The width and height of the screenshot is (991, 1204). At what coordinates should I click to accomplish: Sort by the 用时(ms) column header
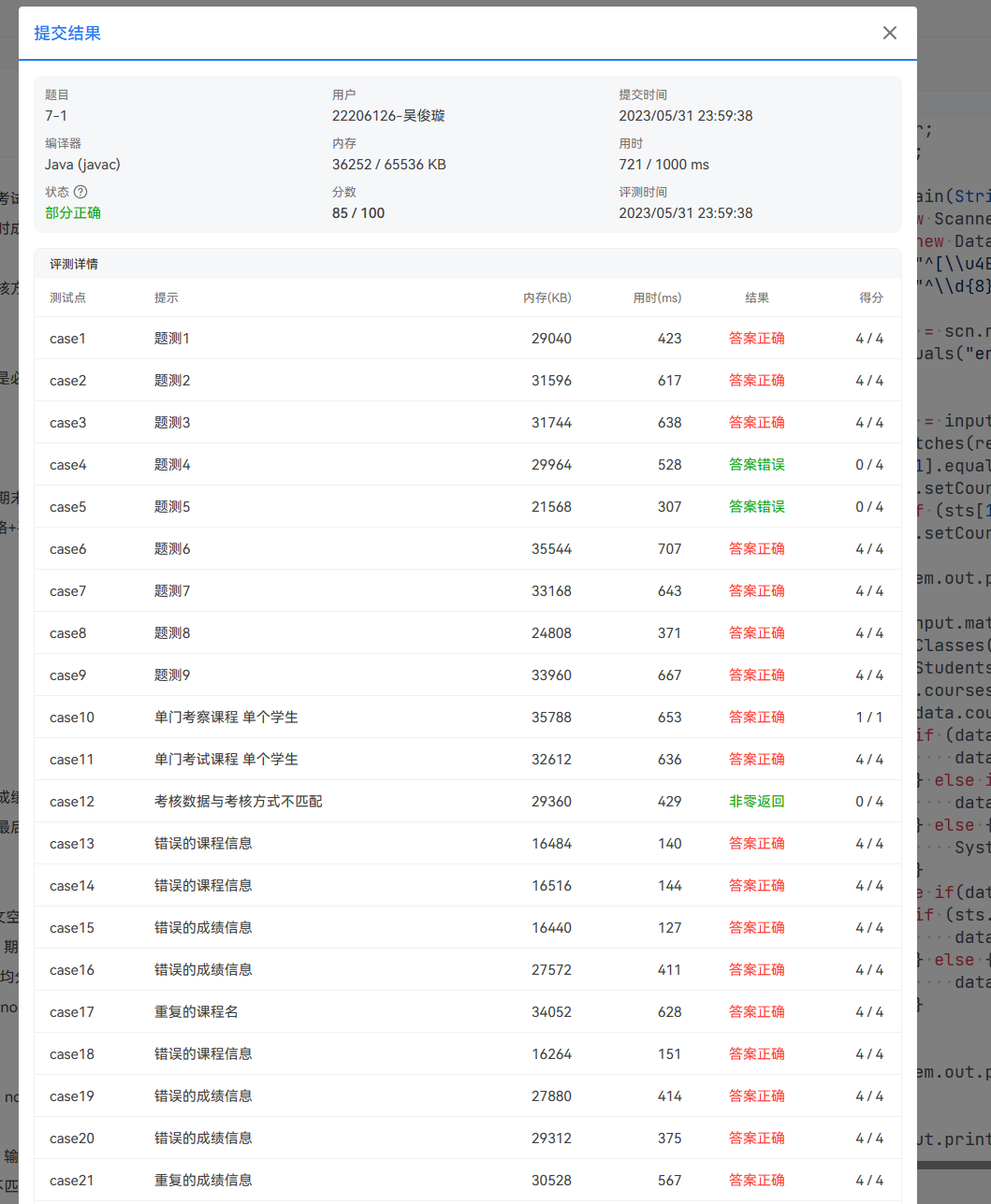[659, 297]
